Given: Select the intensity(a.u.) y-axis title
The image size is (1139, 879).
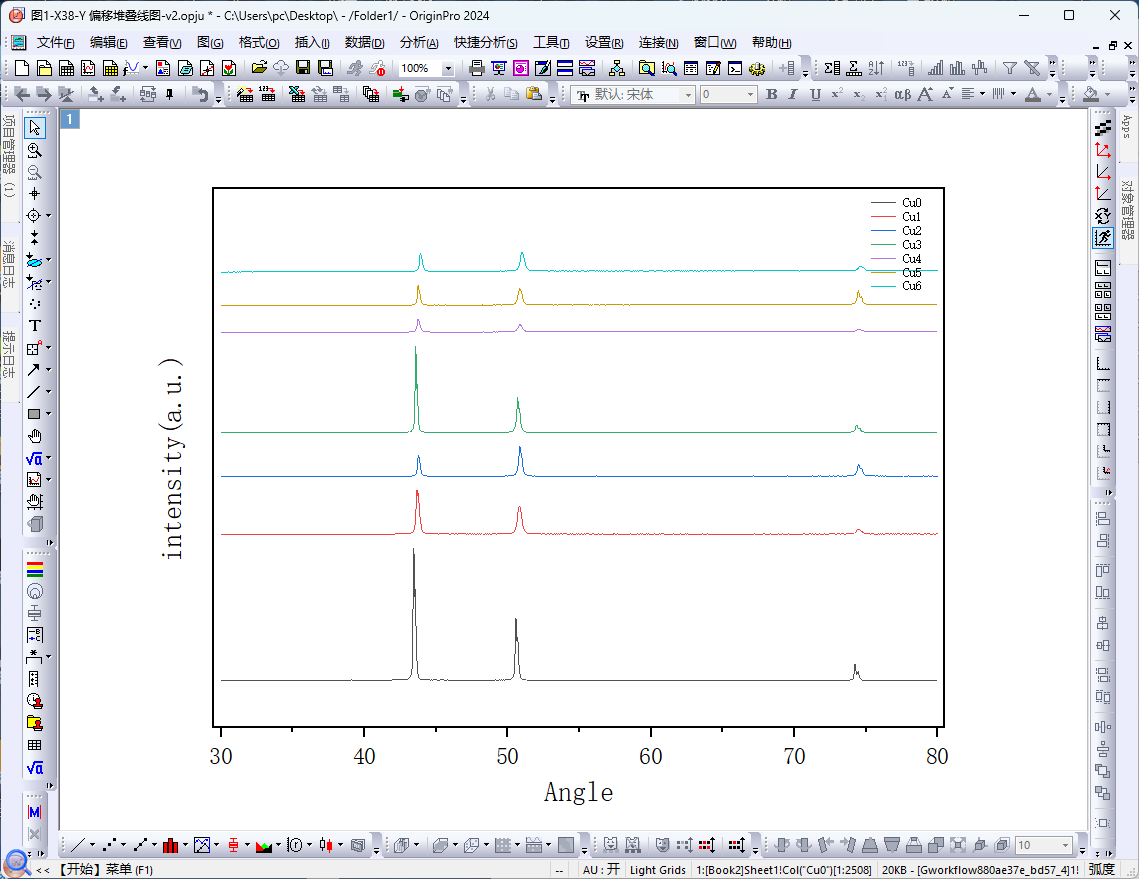Looking at the screenshot, I should click(171, 459).
